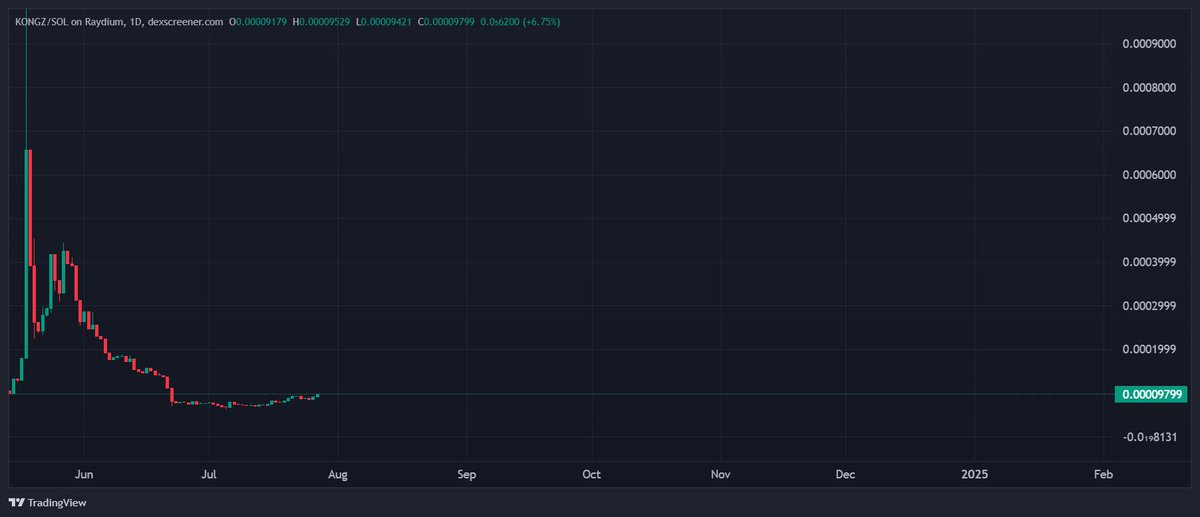Click the Jun label on the time axis
Screen dimensions: 1200x517
84,474
